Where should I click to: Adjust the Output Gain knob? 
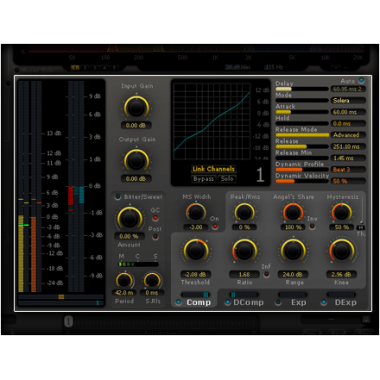click(x=136, y=160)
